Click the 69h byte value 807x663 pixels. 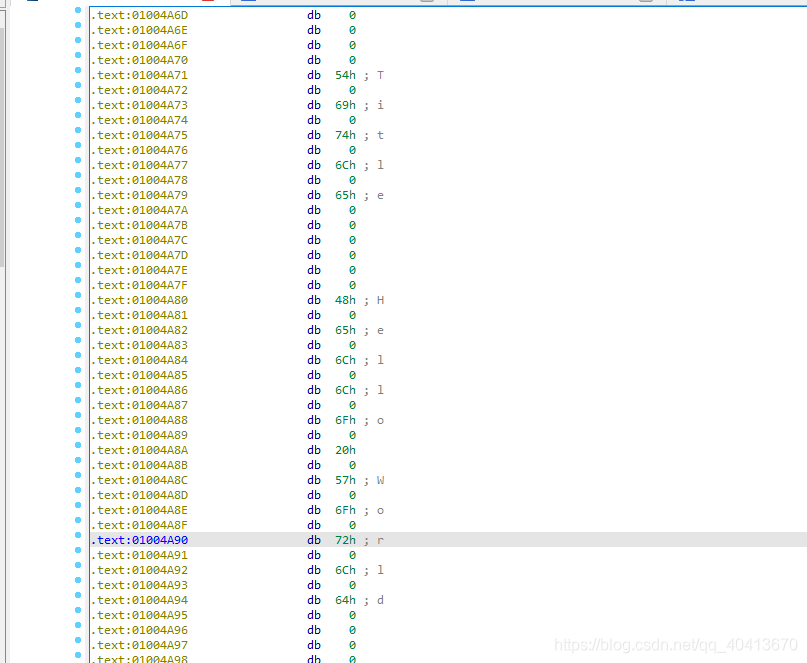click(345, 105)
